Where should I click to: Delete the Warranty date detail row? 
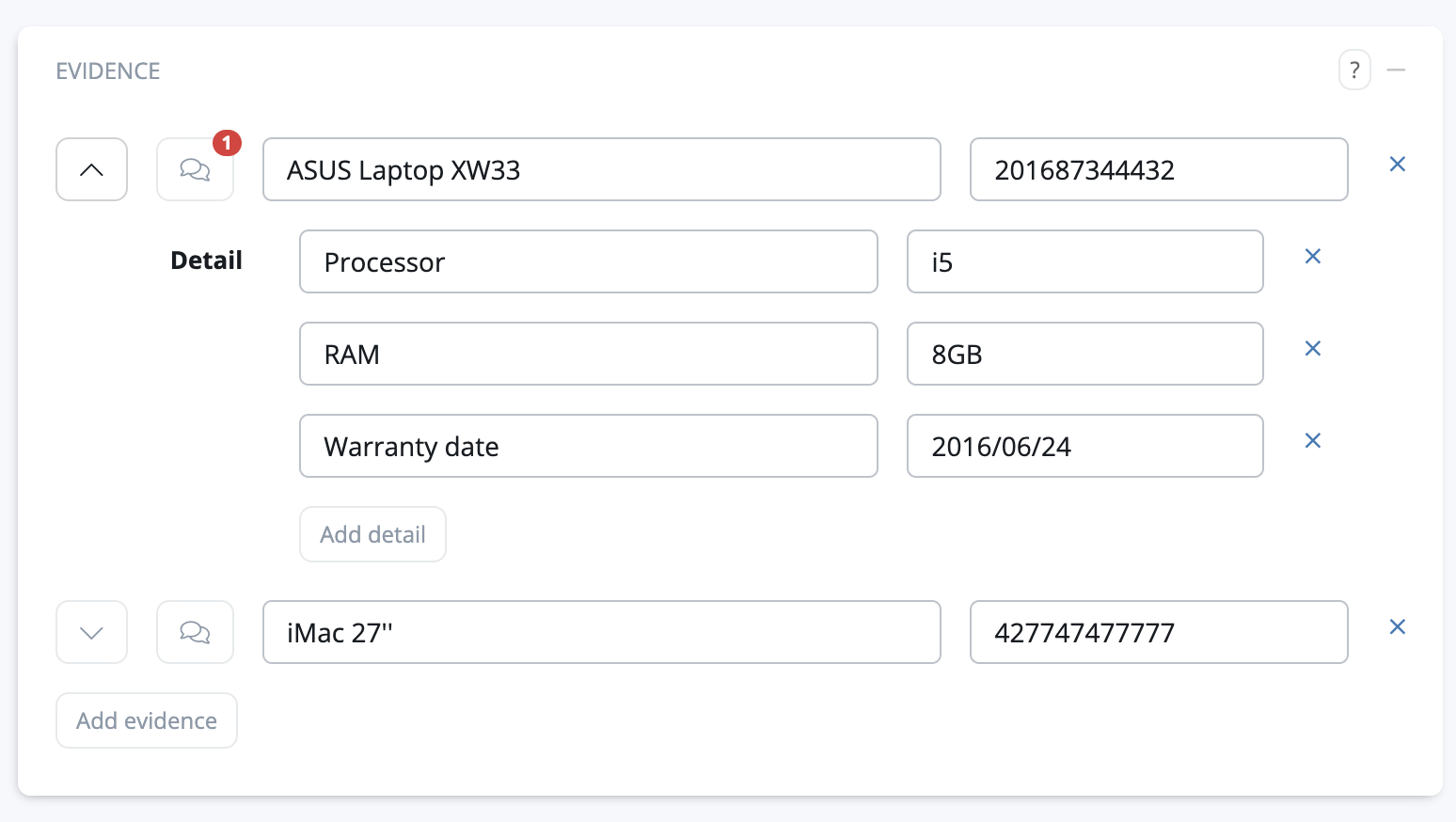pos(1312,441)
